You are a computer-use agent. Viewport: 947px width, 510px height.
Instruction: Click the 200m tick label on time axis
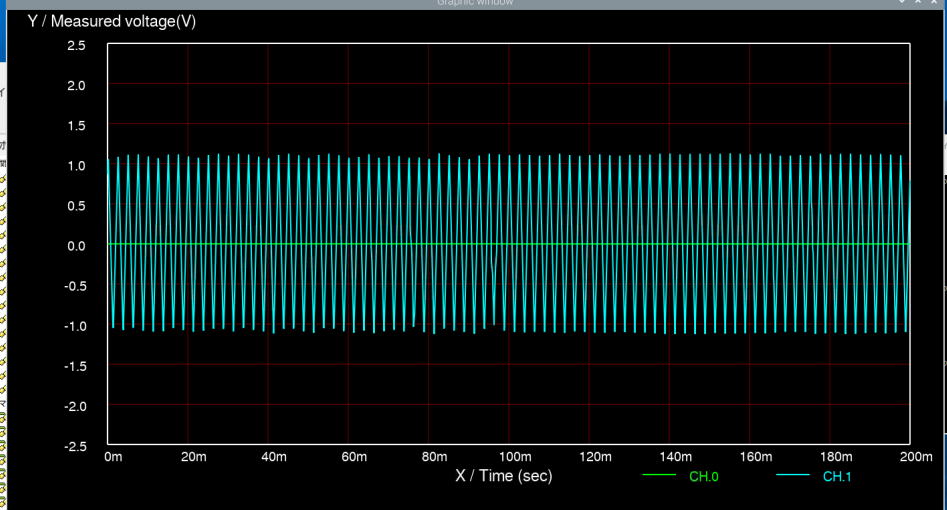click(x=916, y=457)
